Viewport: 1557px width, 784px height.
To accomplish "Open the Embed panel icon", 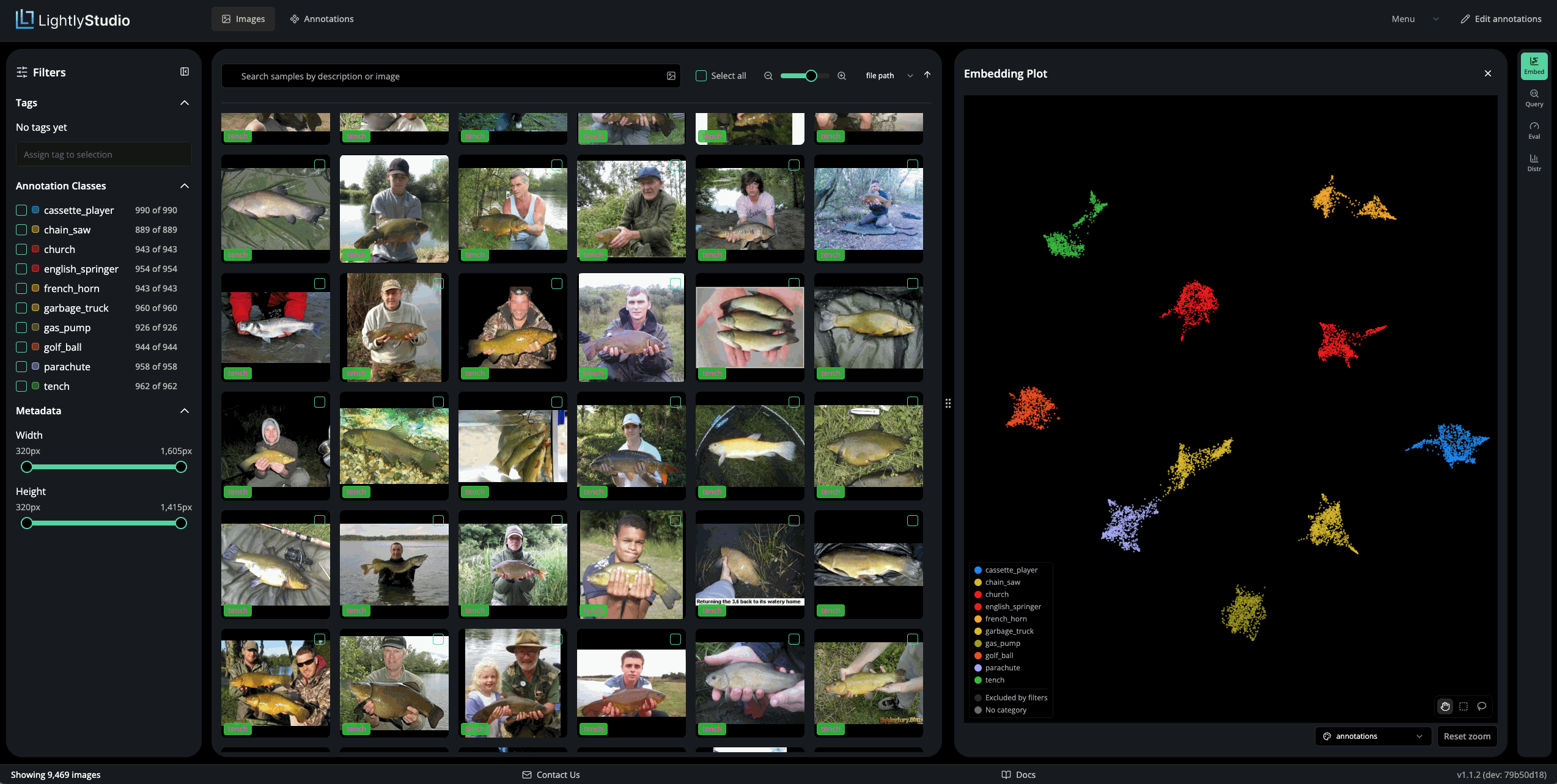I will tap(1534, 65).
